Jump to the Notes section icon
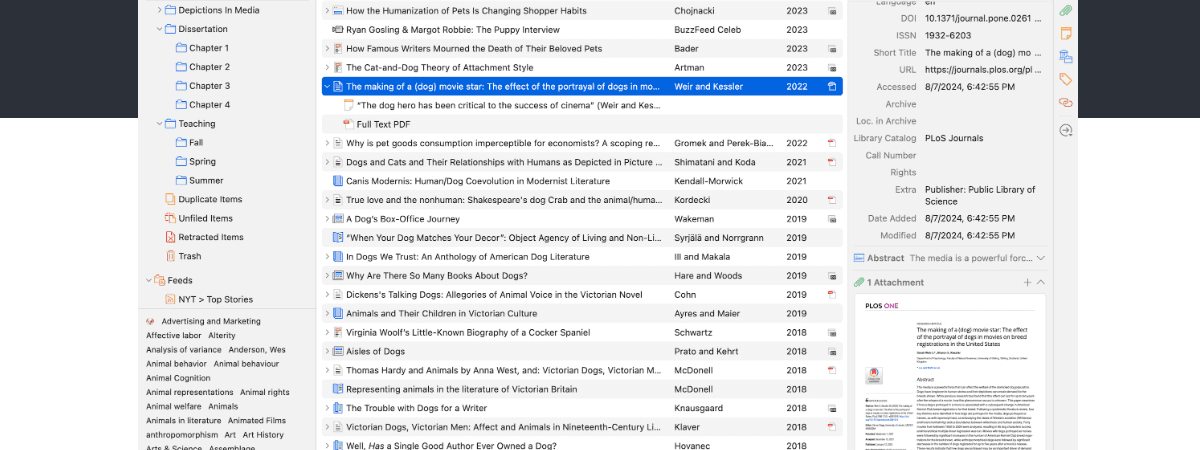The image size is (1200, 450). tap(1065, 34)
